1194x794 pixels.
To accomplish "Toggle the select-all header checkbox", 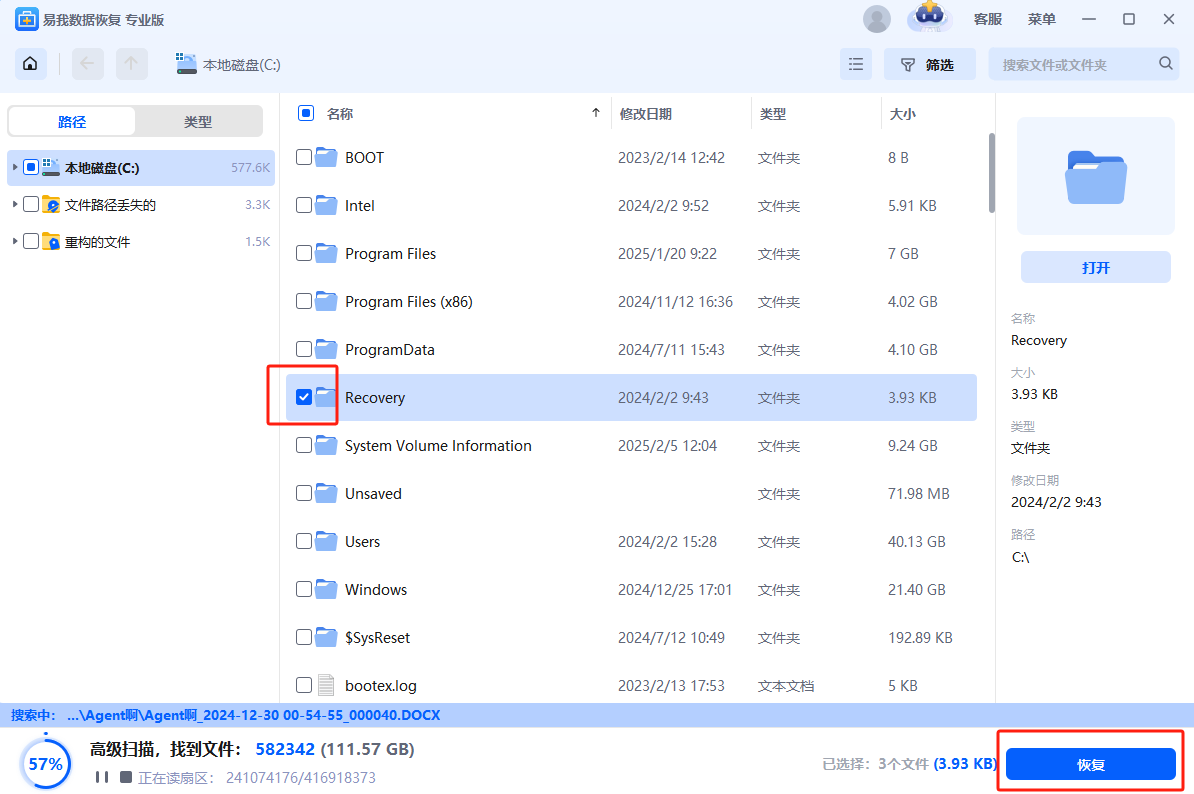I will (305, 113).
